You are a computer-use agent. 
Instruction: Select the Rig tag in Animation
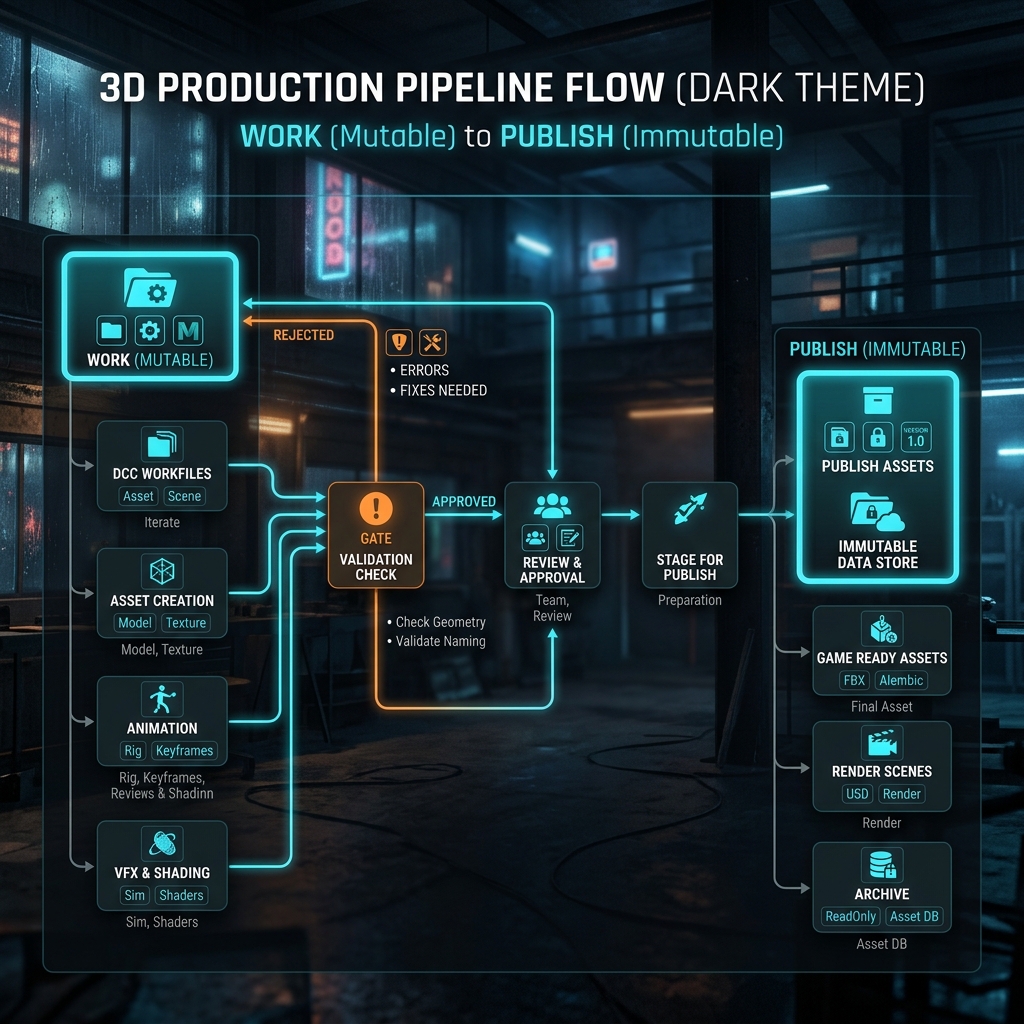(133, 751)
